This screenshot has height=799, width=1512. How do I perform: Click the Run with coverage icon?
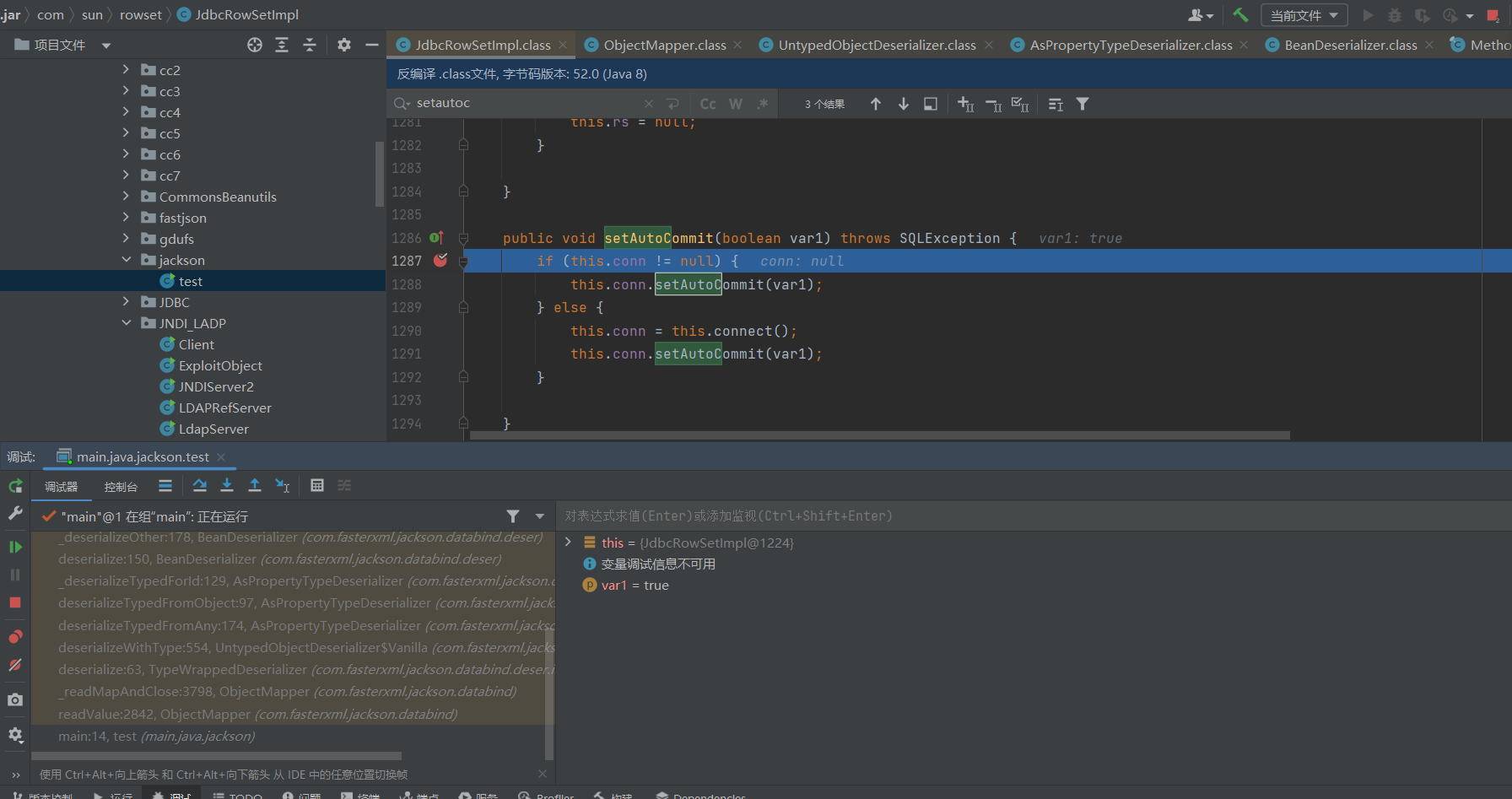[x=1422, y=15]
